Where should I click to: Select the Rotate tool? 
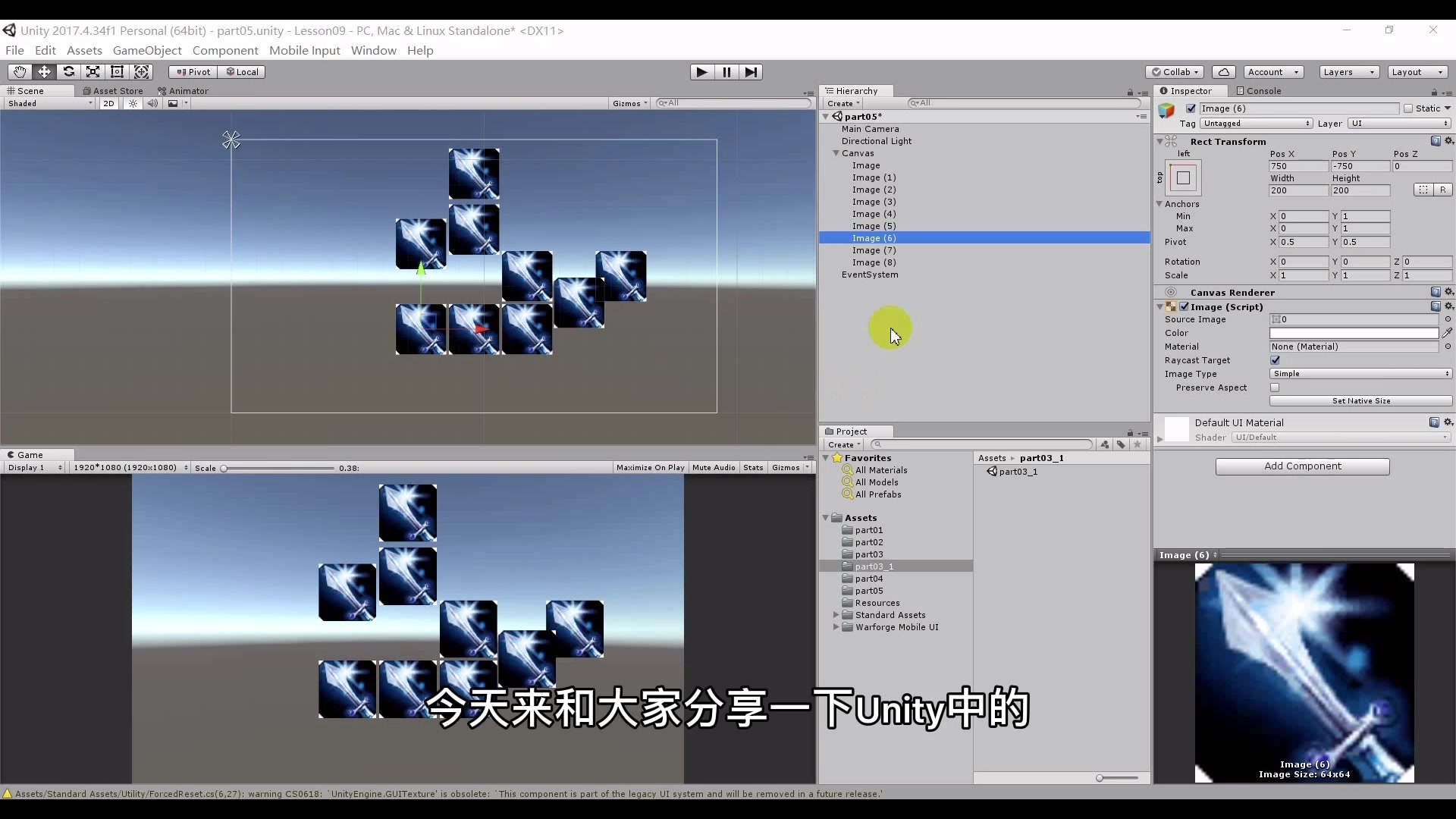(68, 71)
